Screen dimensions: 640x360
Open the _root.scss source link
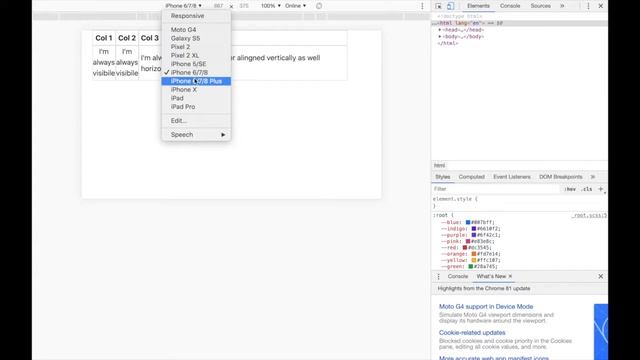pos(589,216)
